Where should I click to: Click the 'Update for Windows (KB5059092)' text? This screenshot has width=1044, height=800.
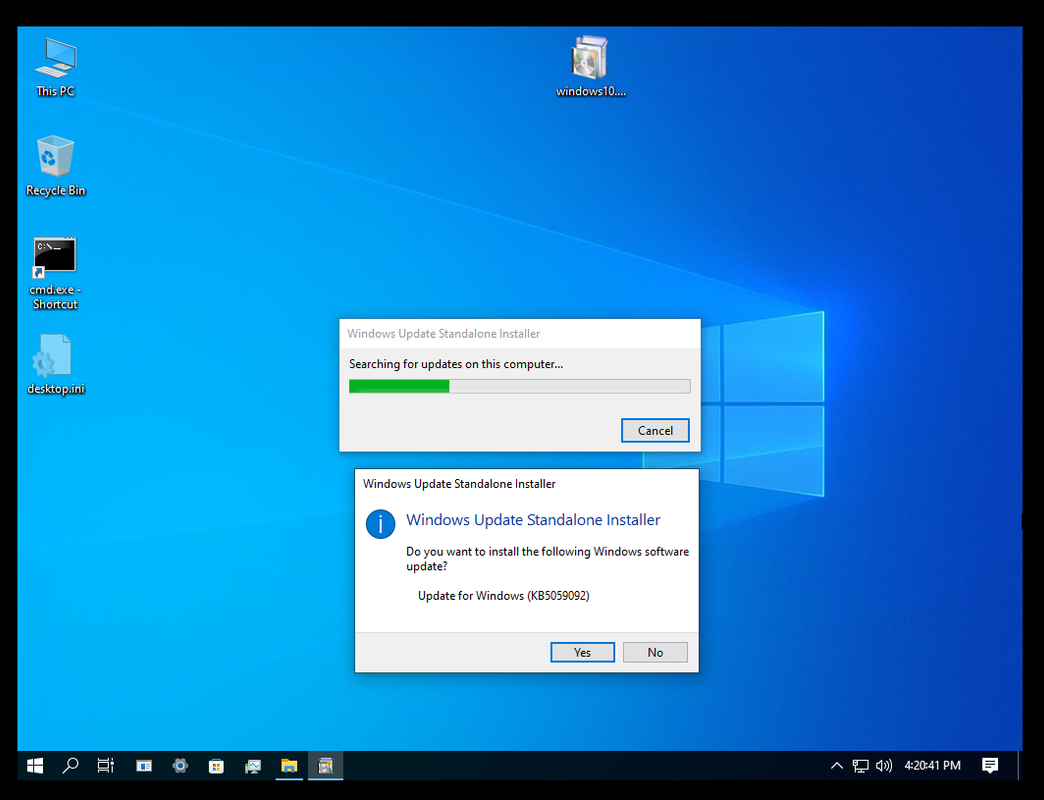503,596
